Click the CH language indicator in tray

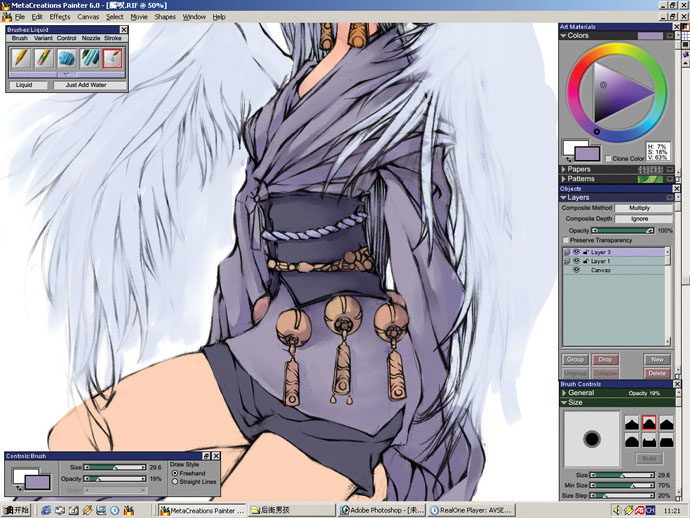(x=650, y=511)
